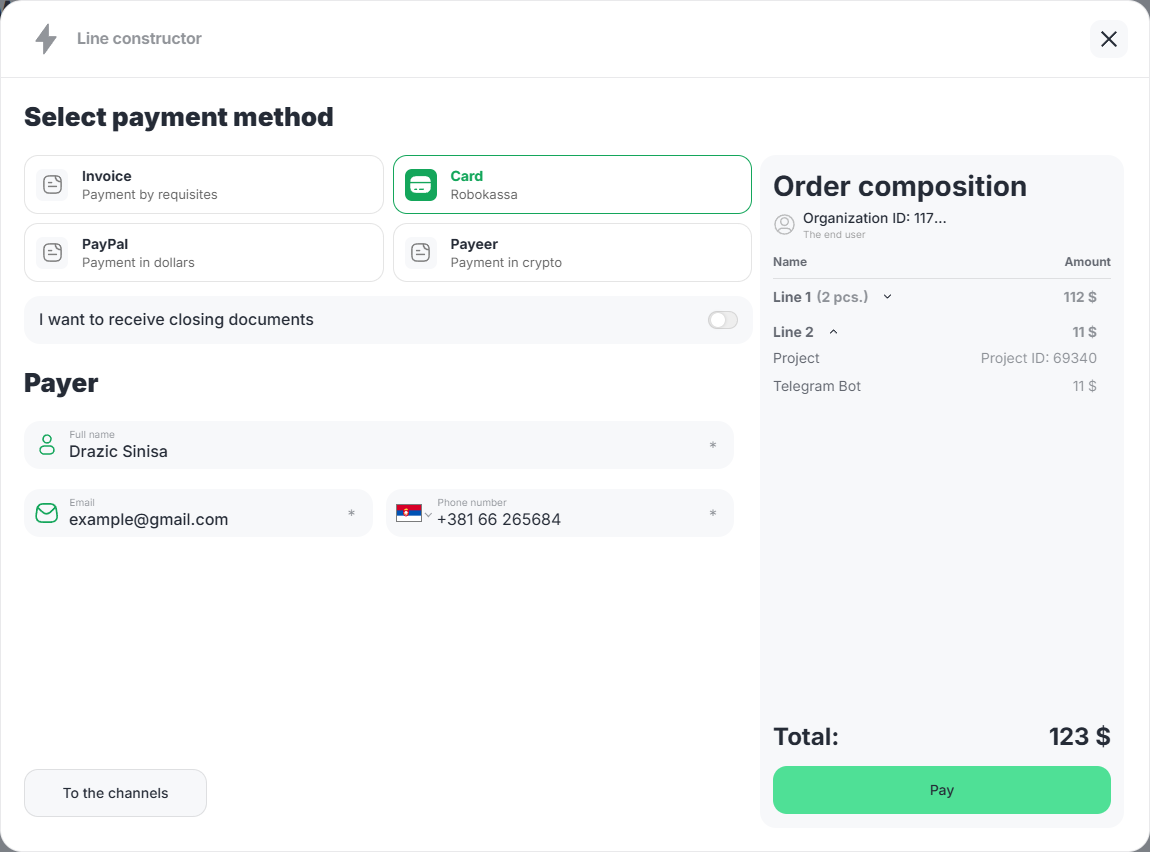Choose PayPal payment in dollars option
The image size is (1150, 852).
204,253
